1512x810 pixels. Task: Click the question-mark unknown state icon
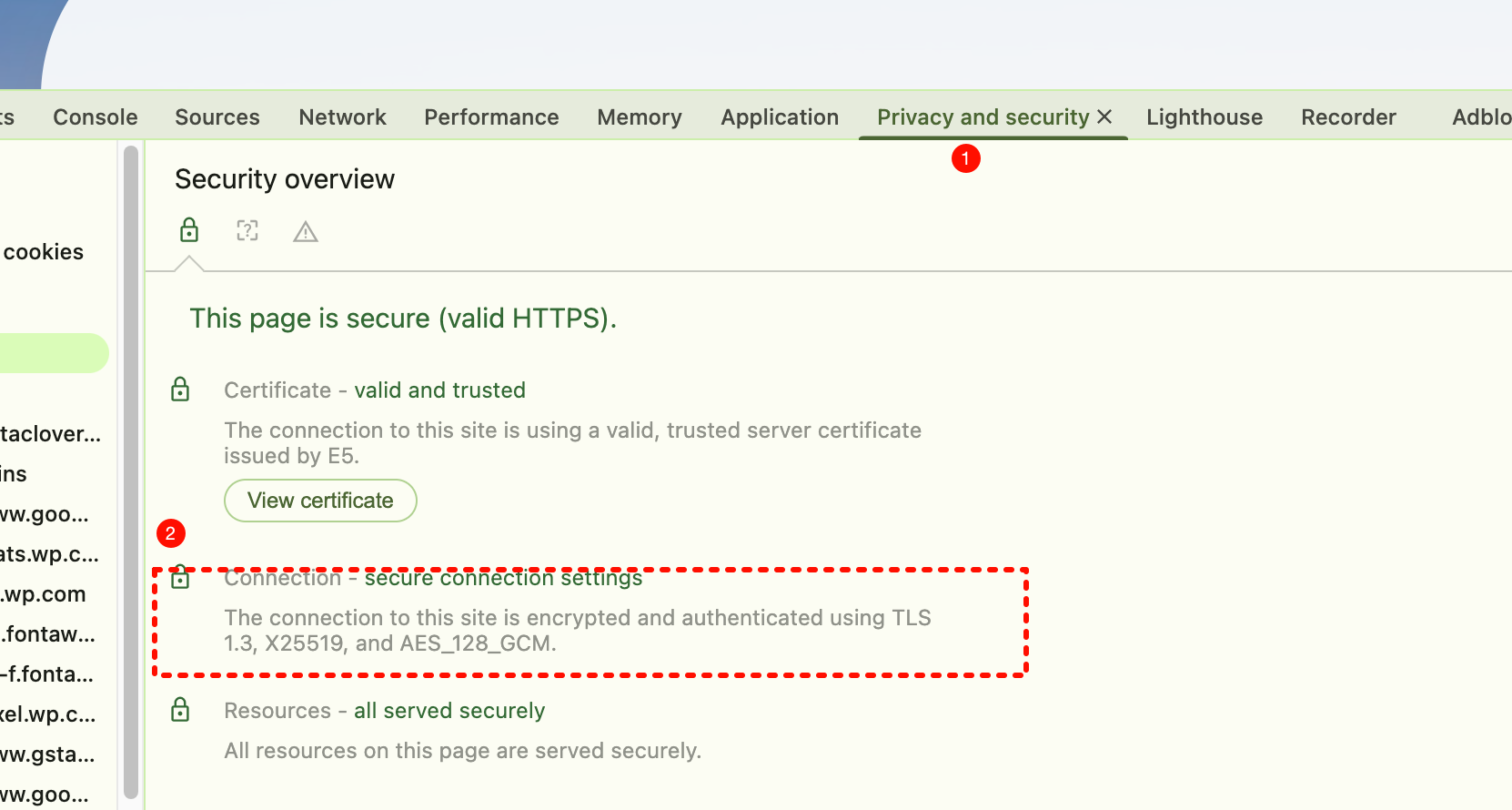tap(247, 231)
